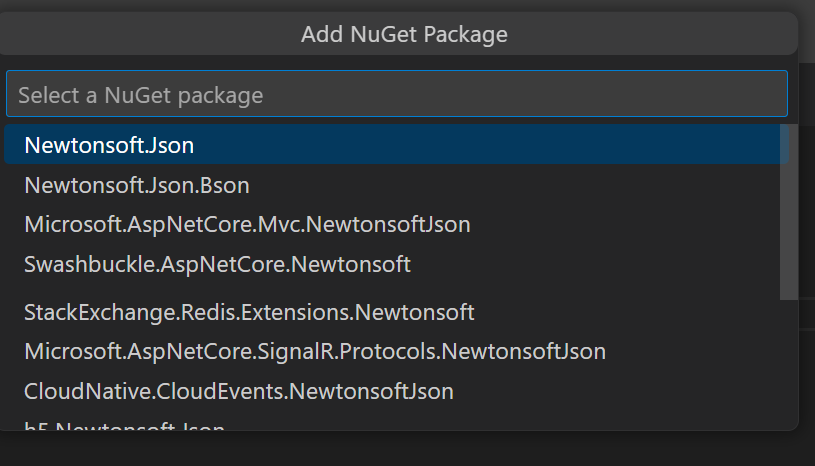Viewport: 815px width, 466px height.
Task: Select Microsoft.AspNetCore.SignalR.Protocols.NewtonsoftJson
Action: tap(315, 352)
